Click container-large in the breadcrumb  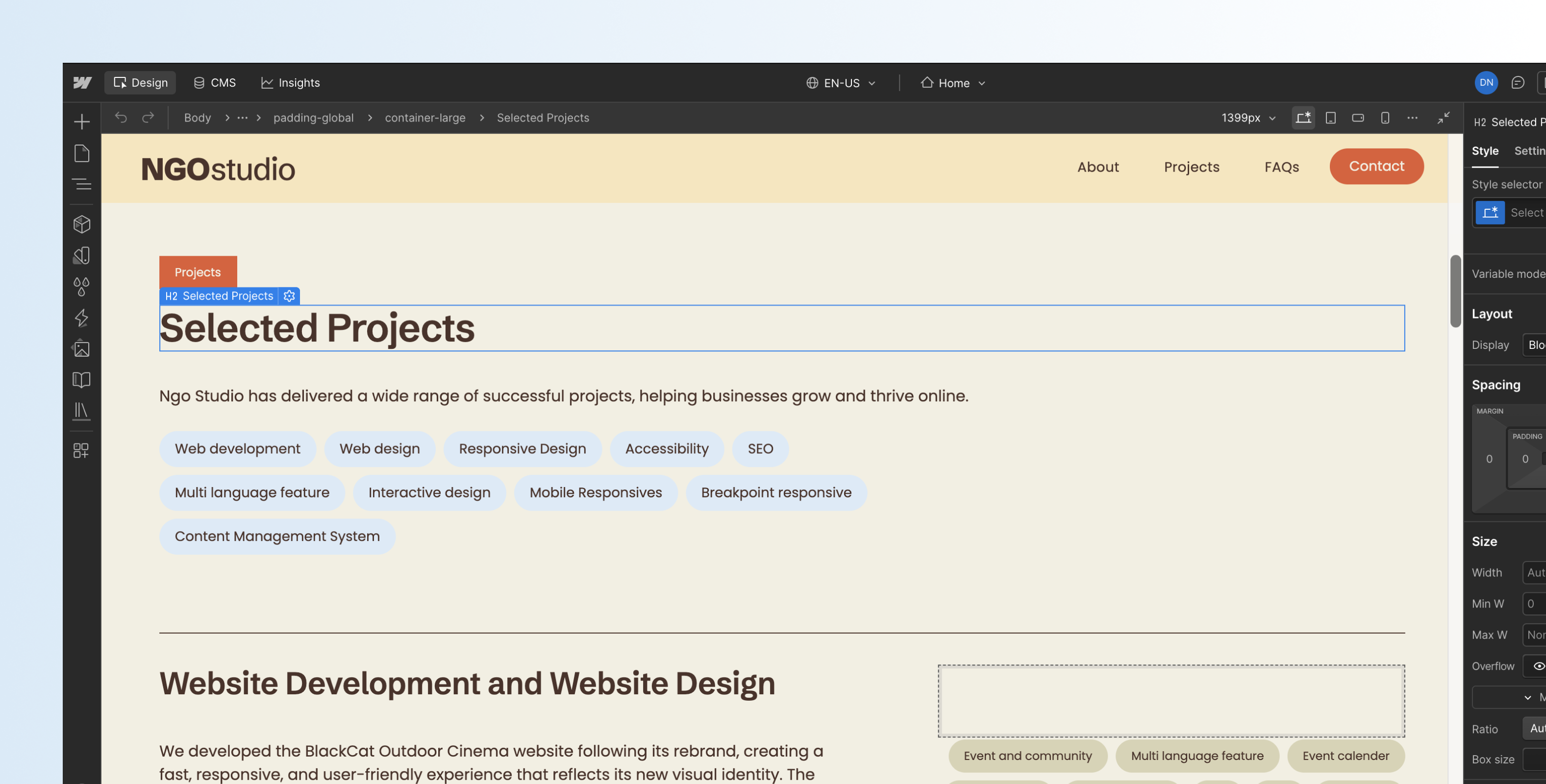pyautogui.click(x=425, y=118)
